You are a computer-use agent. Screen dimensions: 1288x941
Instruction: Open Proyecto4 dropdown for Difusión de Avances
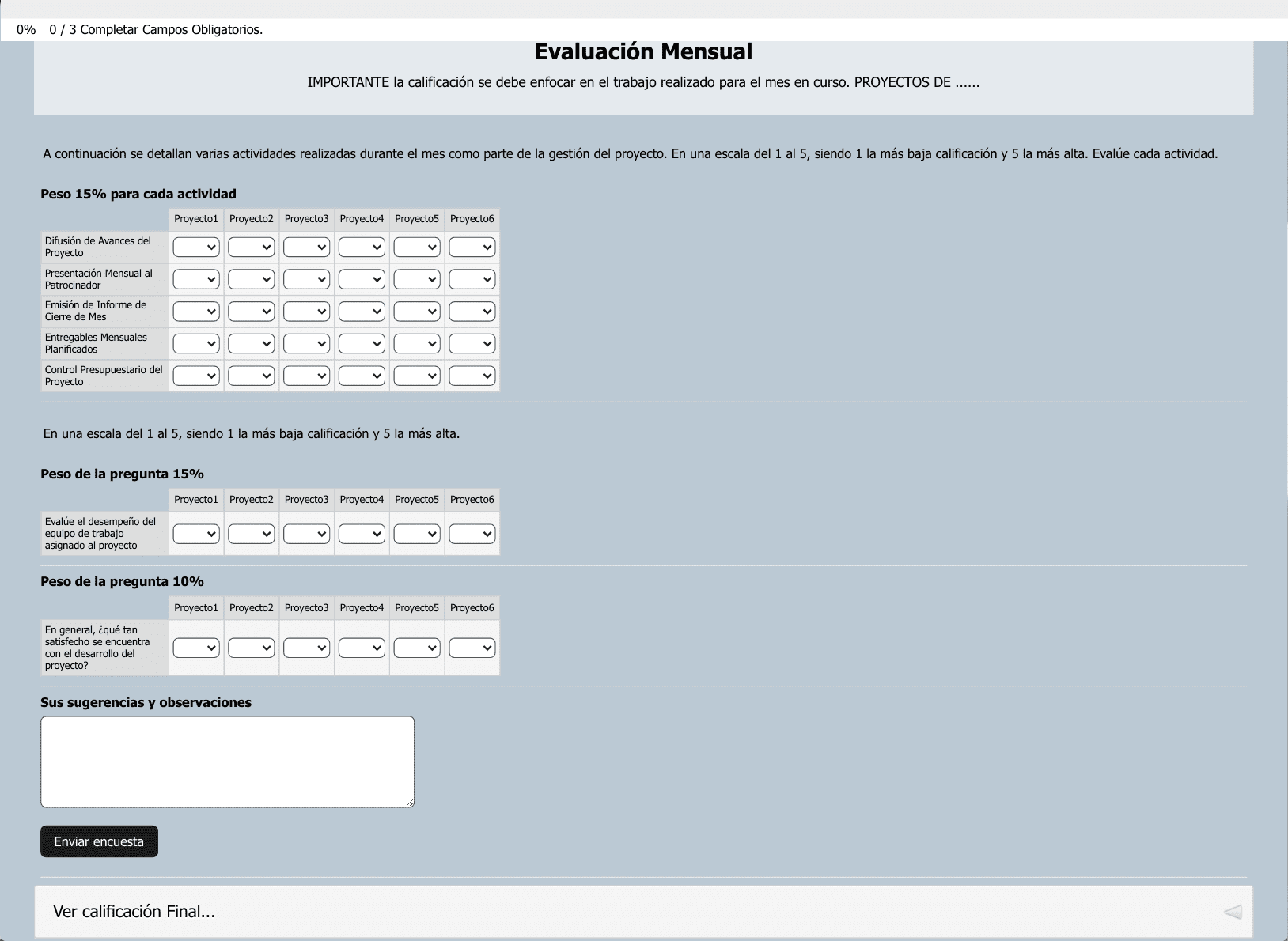point(362,248)
